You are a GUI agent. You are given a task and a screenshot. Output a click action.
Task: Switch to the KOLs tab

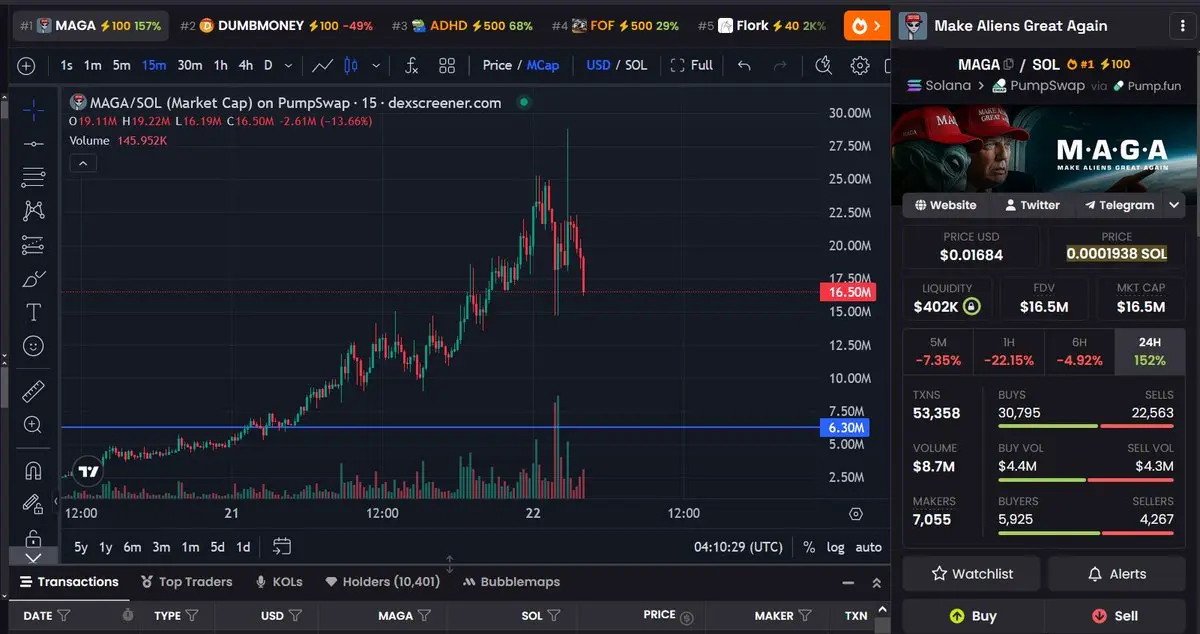tap(279, 582)
